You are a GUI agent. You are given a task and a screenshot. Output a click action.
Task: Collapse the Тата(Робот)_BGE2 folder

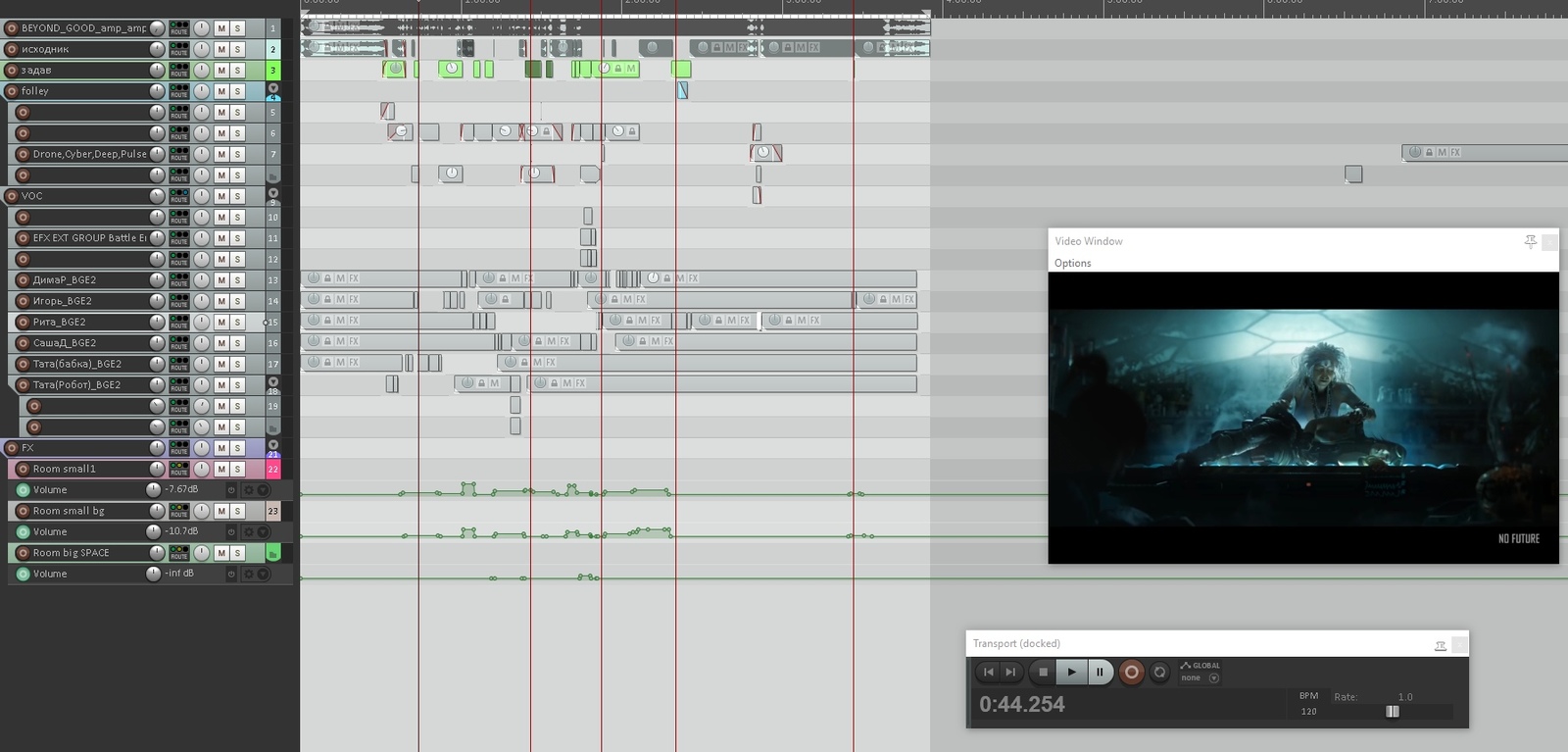pyautogui.click(x=273, y=381)
